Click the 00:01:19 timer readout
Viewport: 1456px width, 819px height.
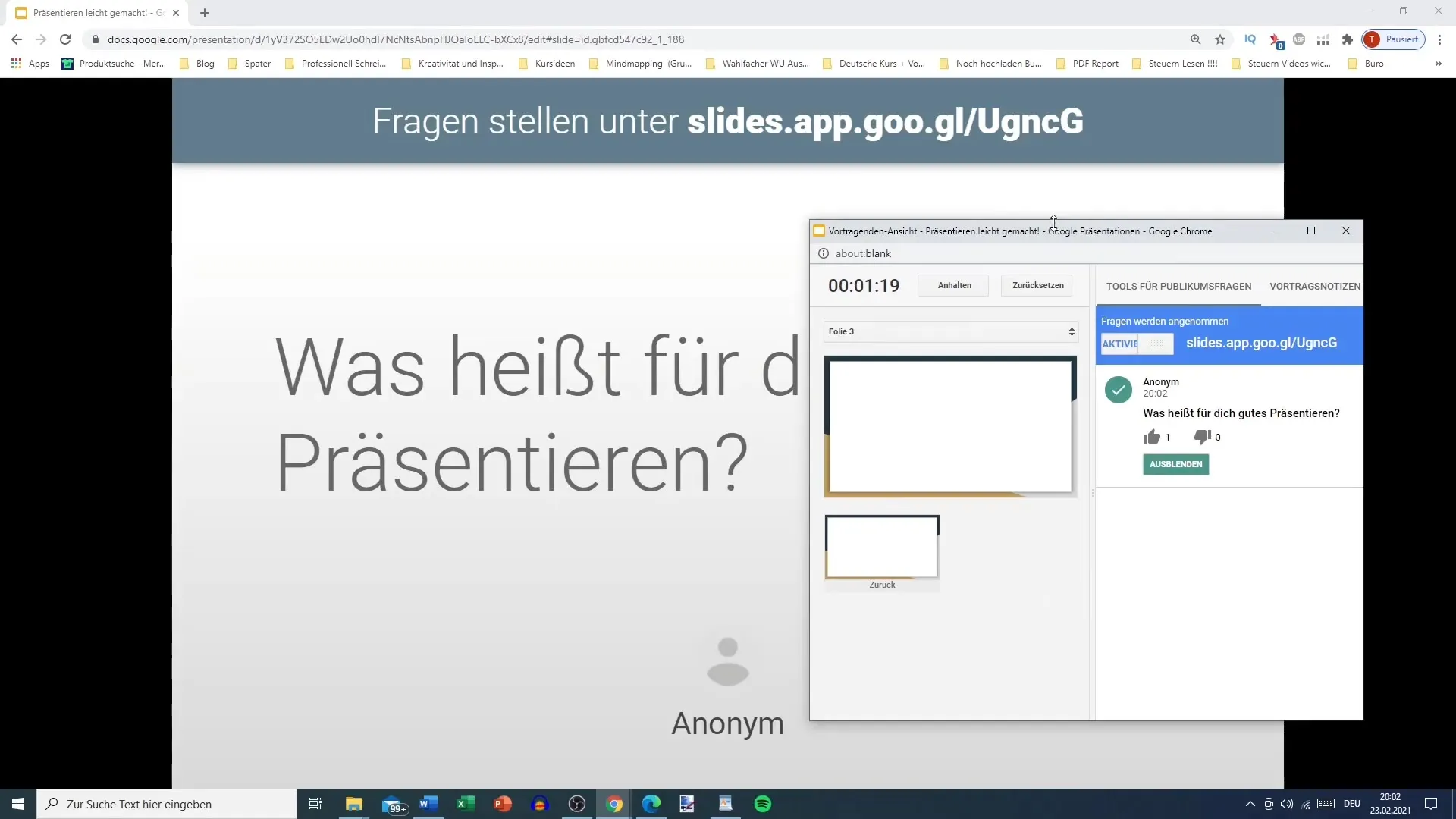point(864,286)
